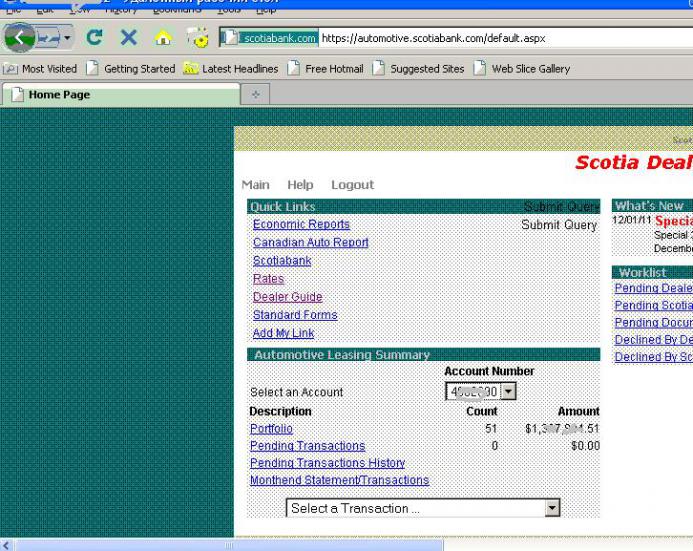Open the Pending Transactions link
The width and height of the screenshot is (693, 551).
[308, 446]
